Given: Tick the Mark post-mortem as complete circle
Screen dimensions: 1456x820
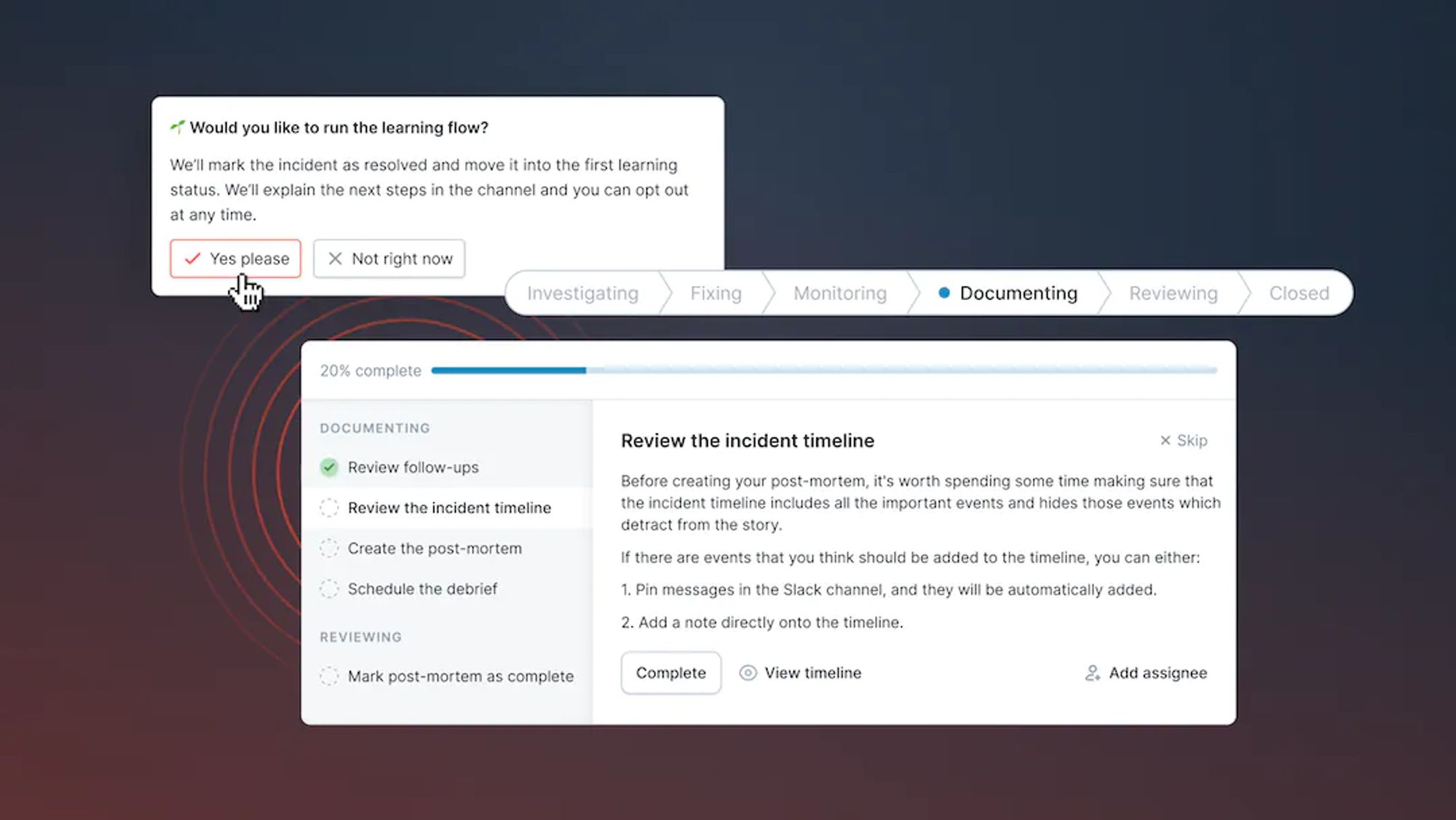Looking at the screenshot, I should point(329,677).
